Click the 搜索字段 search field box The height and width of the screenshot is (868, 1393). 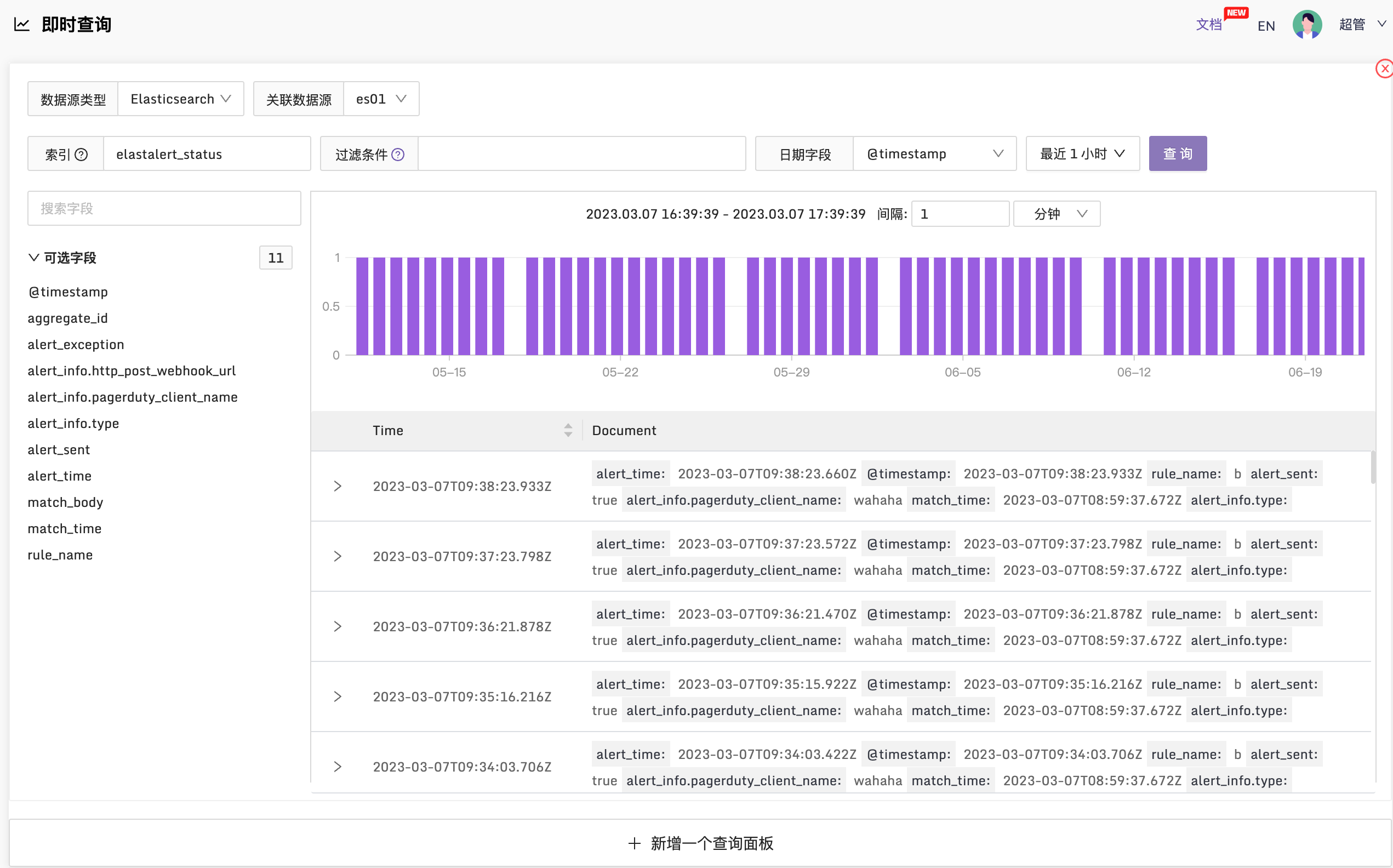tap(164, 208)
